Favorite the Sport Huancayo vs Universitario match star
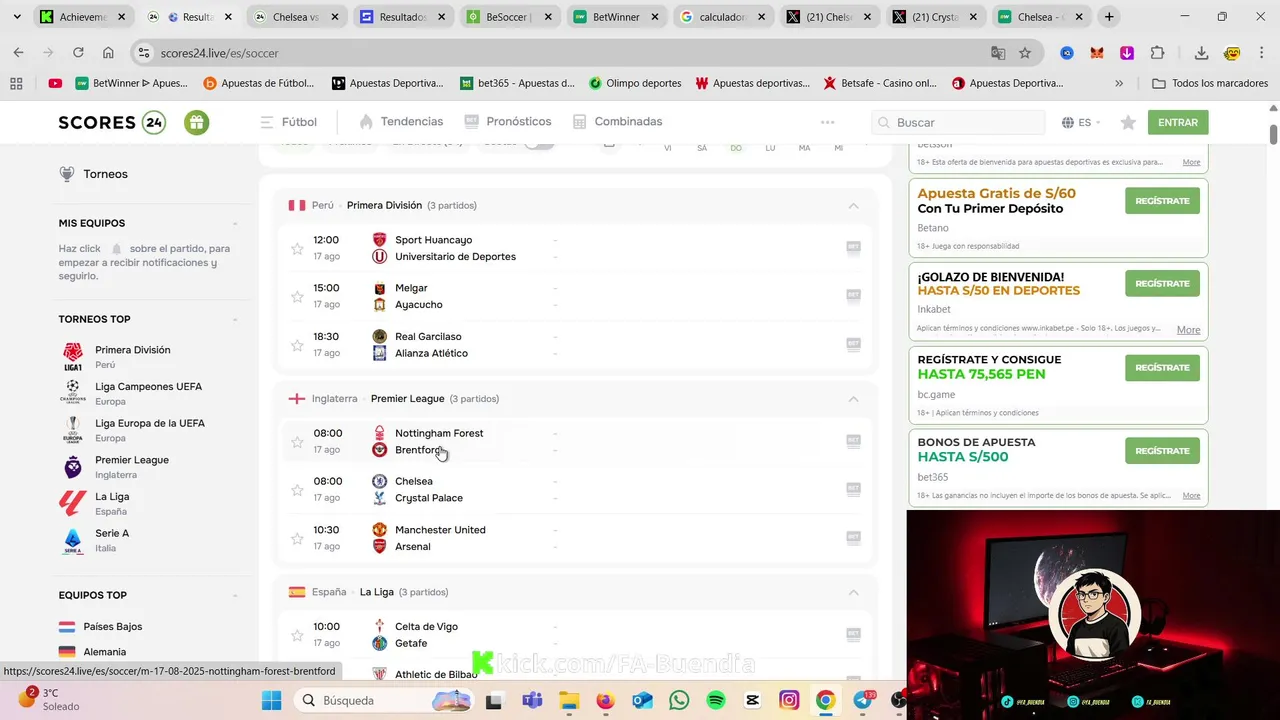Screen dimensions: 1280x720 [297, 249]
